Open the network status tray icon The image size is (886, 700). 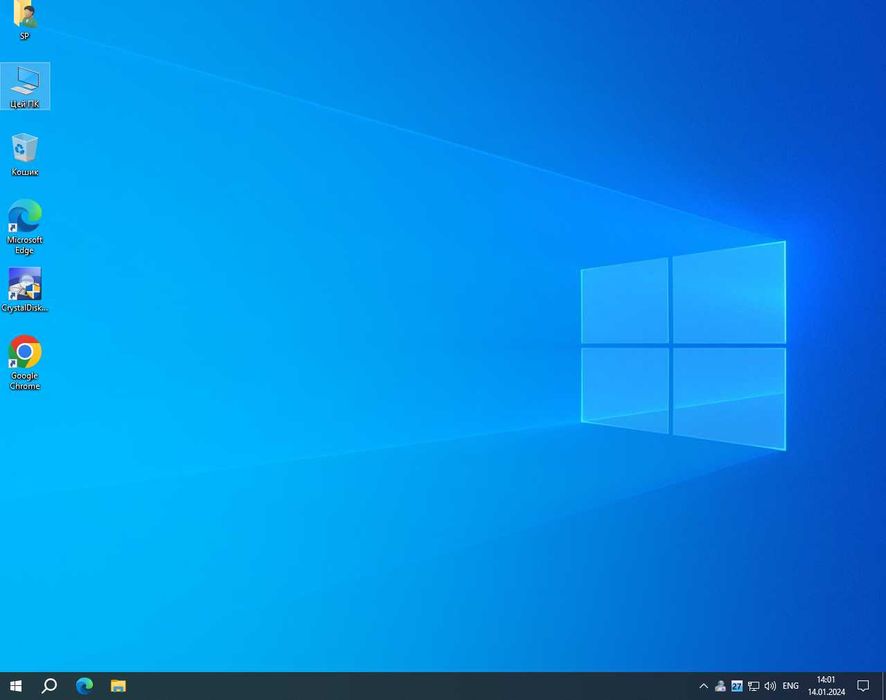(x=753, y=686)
